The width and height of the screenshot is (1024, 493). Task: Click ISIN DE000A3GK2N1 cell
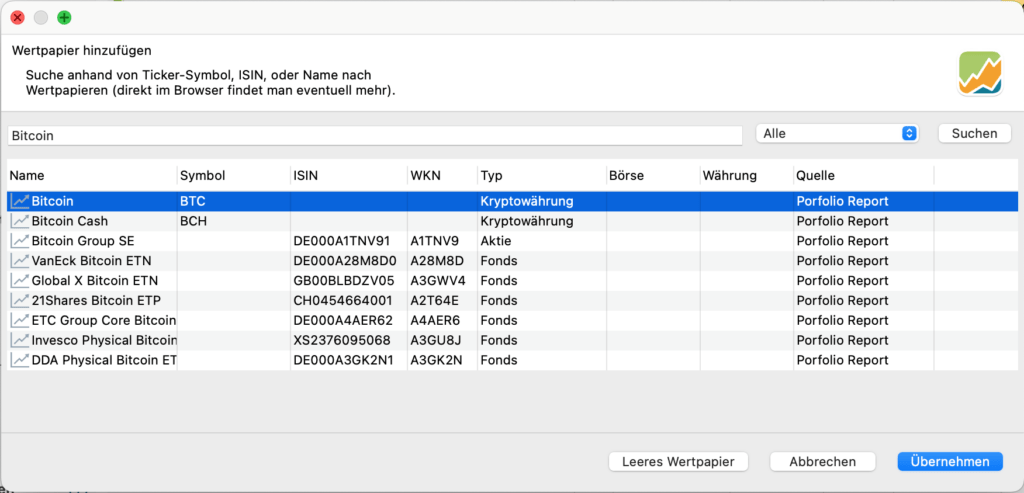point(344,360)
